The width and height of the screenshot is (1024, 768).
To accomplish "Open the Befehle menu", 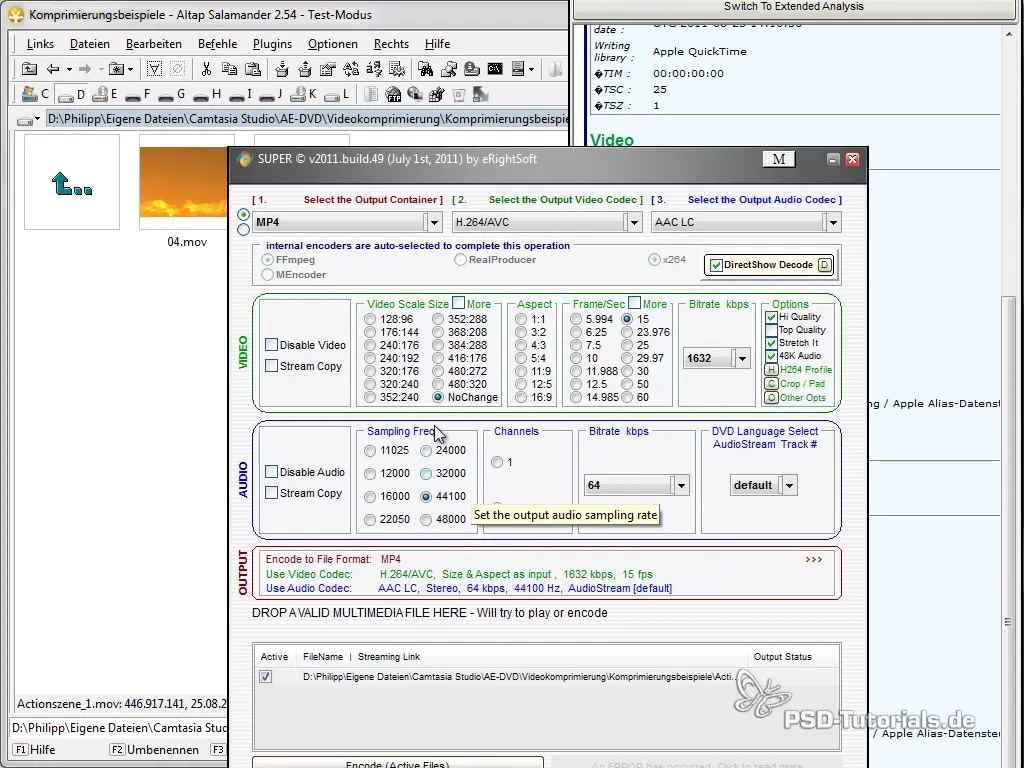I will (x=217, y=44).
